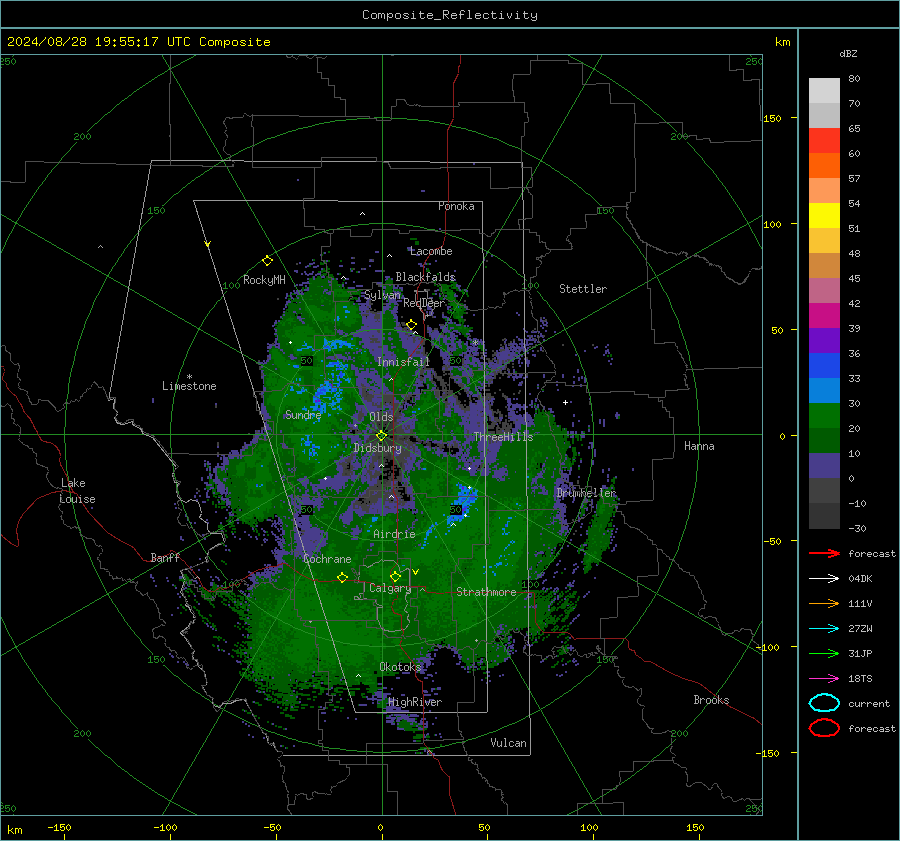This screenshot has width=900, height=841.
Task: Click the red forecast arrow in legend
Action: click(x=824, y=553)
